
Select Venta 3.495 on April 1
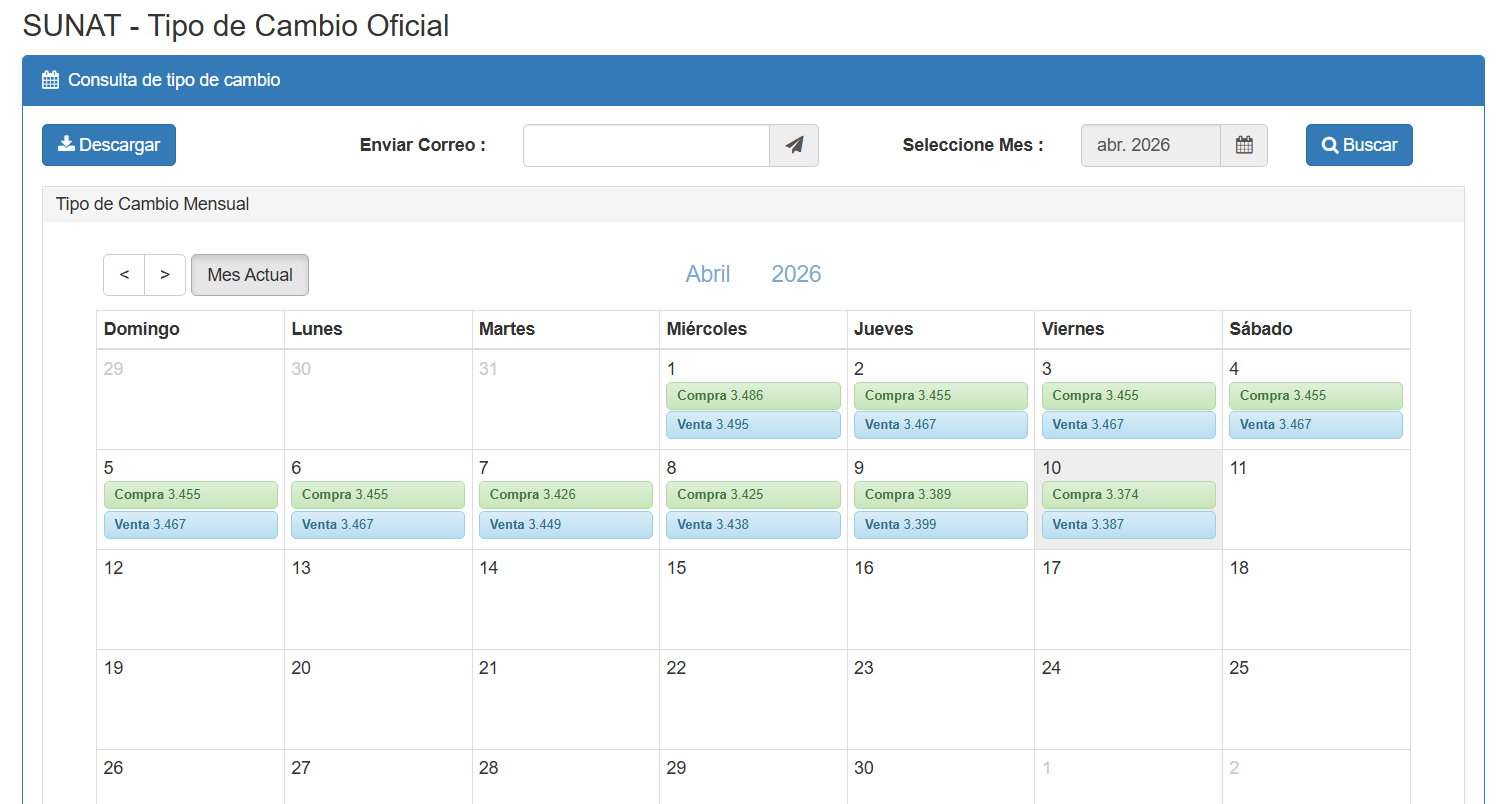(x=752, y=425)
